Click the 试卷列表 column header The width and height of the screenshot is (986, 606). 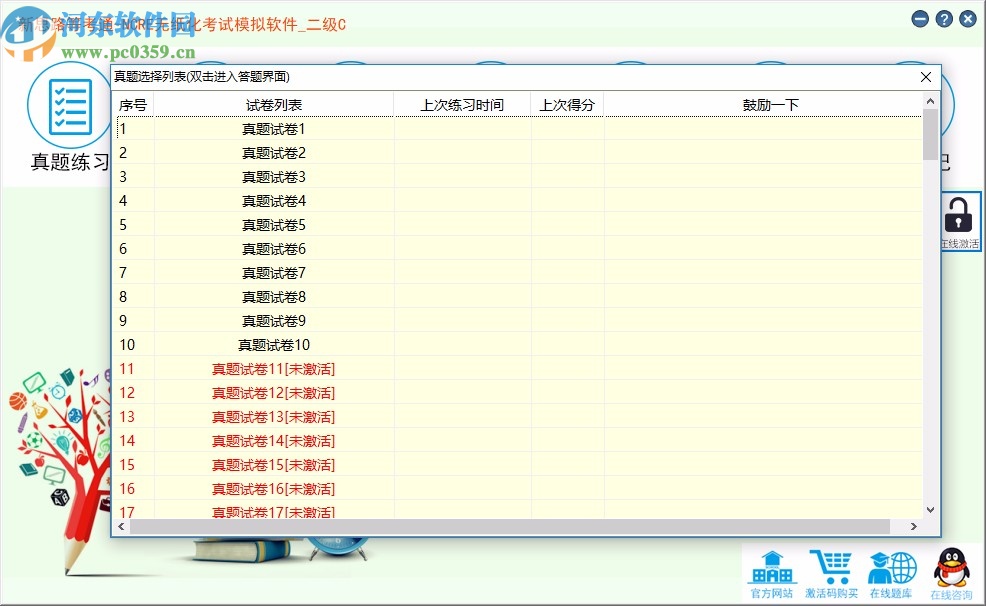pyautogui.click(x=274, y=105)
